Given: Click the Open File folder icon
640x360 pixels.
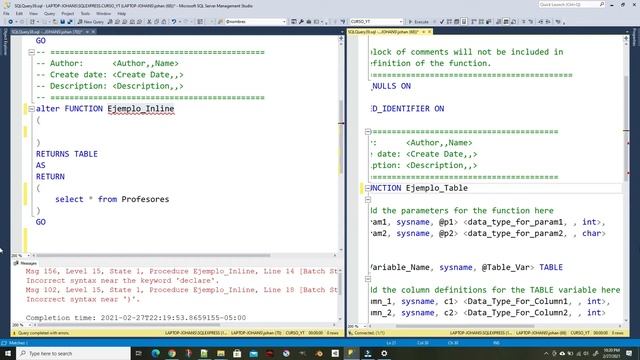Looking at the screenshot, I should pos(55,22).
